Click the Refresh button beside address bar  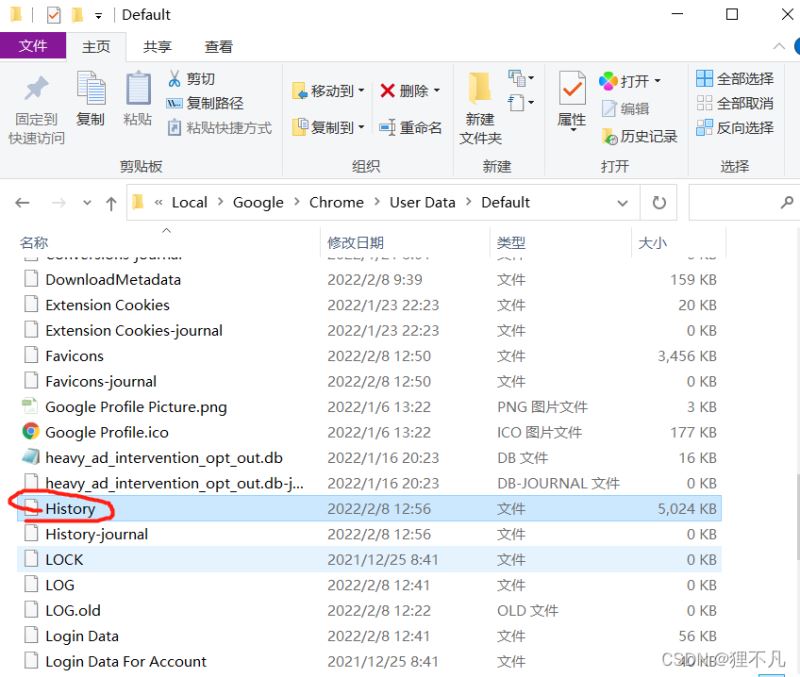point(659,203)
